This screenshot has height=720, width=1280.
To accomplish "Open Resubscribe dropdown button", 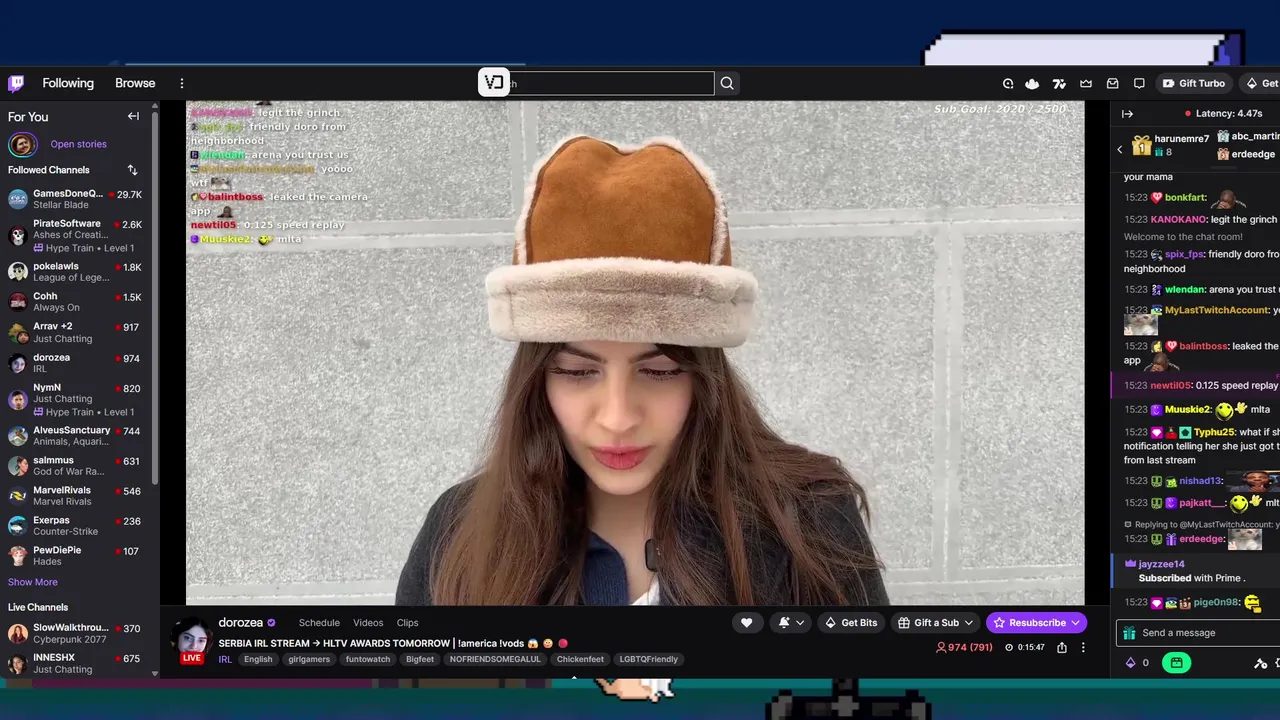I will coord(1036,623).
